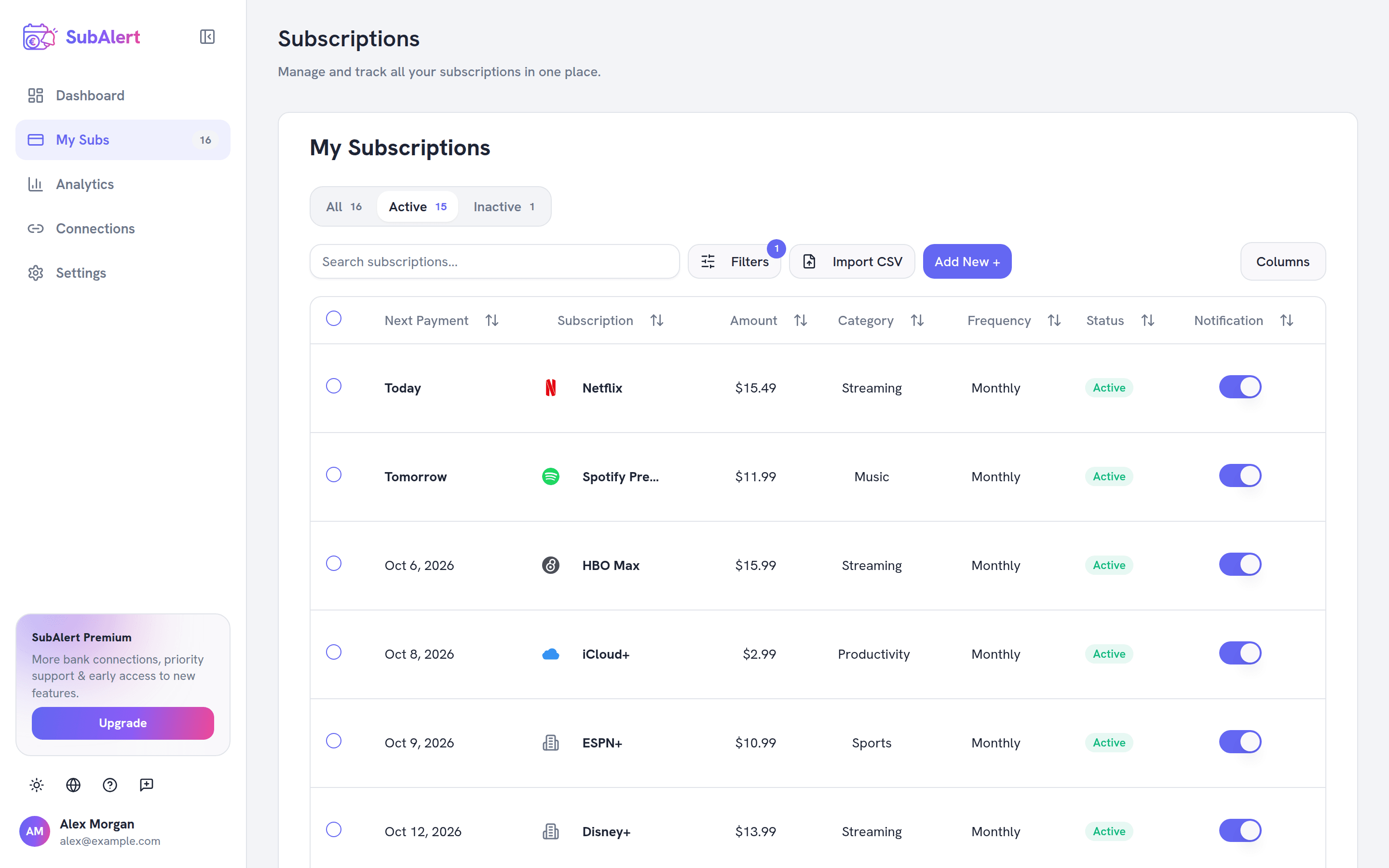Click the Import CSV button
Screen dimensions: 1389x868
point(852,262)
